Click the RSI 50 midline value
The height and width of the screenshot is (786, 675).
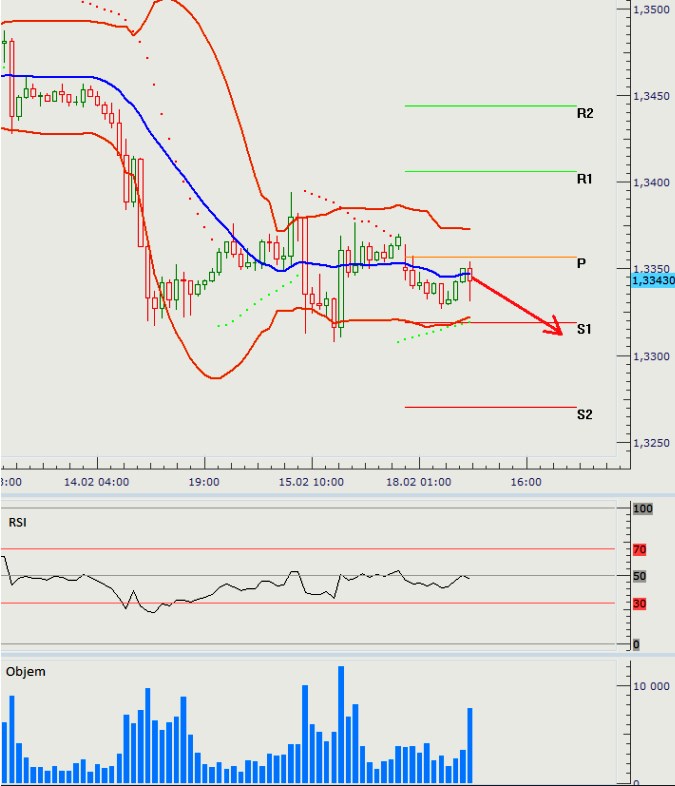click(x=639, y=576)
